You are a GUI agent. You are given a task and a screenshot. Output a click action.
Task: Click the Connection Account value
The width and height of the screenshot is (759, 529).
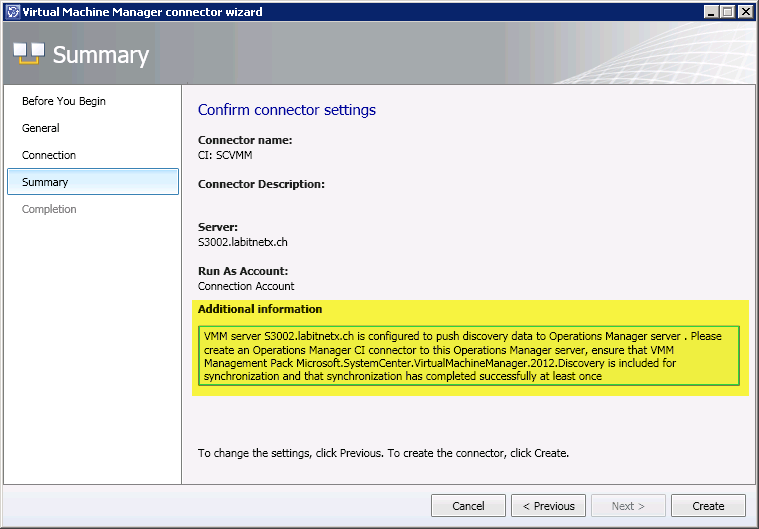246,286
